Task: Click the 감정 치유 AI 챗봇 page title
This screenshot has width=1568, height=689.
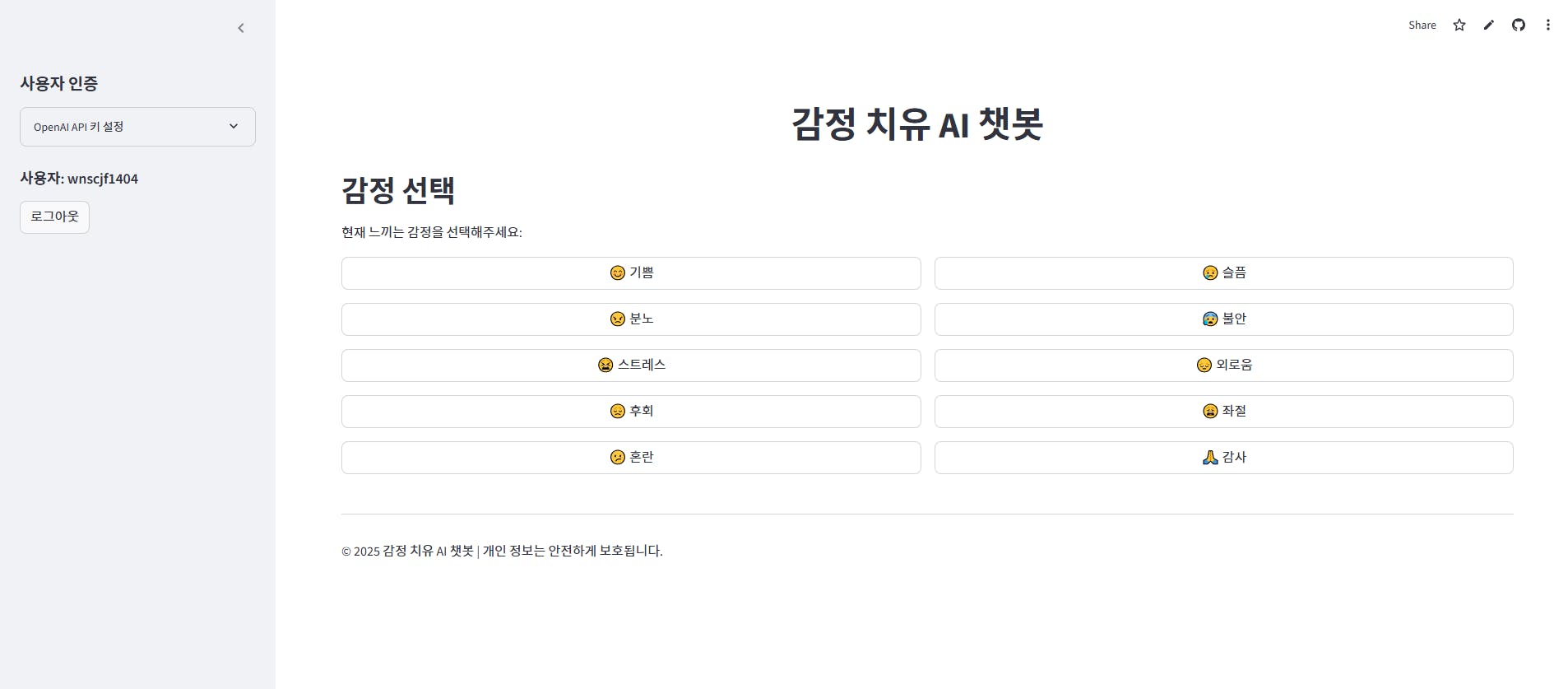Action: point(917,124)
